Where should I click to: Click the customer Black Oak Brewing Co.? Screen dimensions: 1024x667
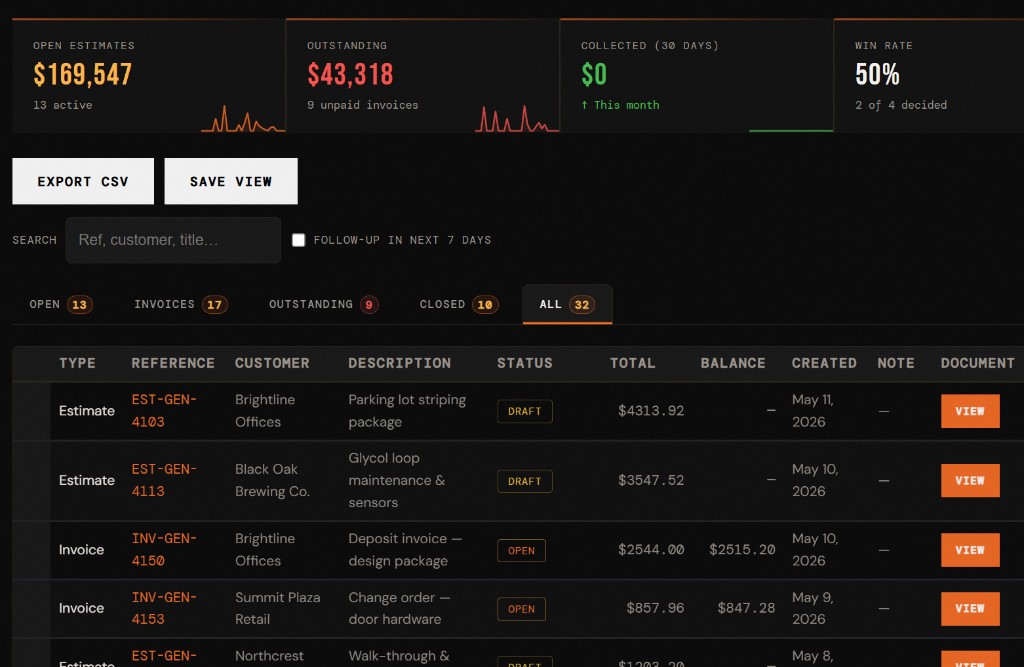tap(272, 480)
